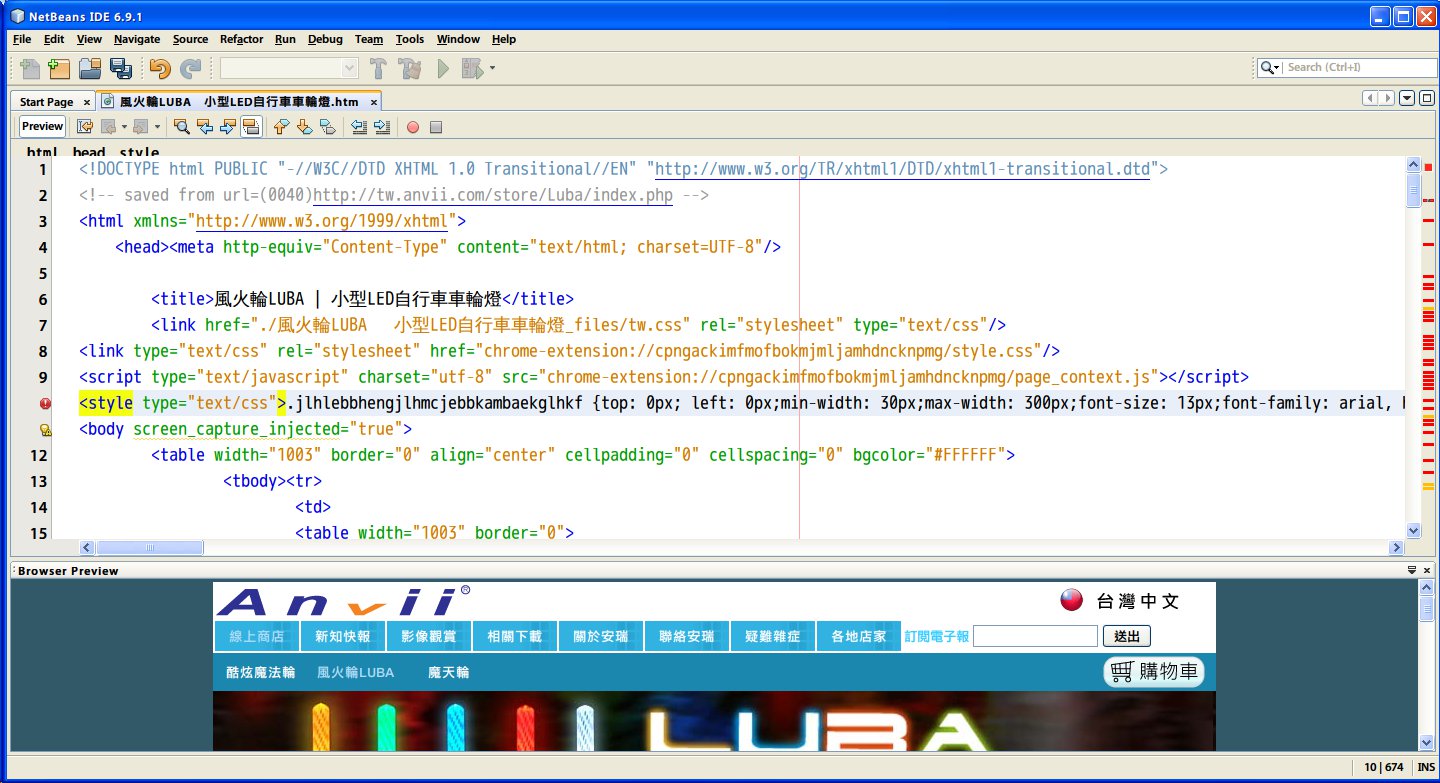
Task: Toggle the Preview editor view button
Action: tap(42, 126)
